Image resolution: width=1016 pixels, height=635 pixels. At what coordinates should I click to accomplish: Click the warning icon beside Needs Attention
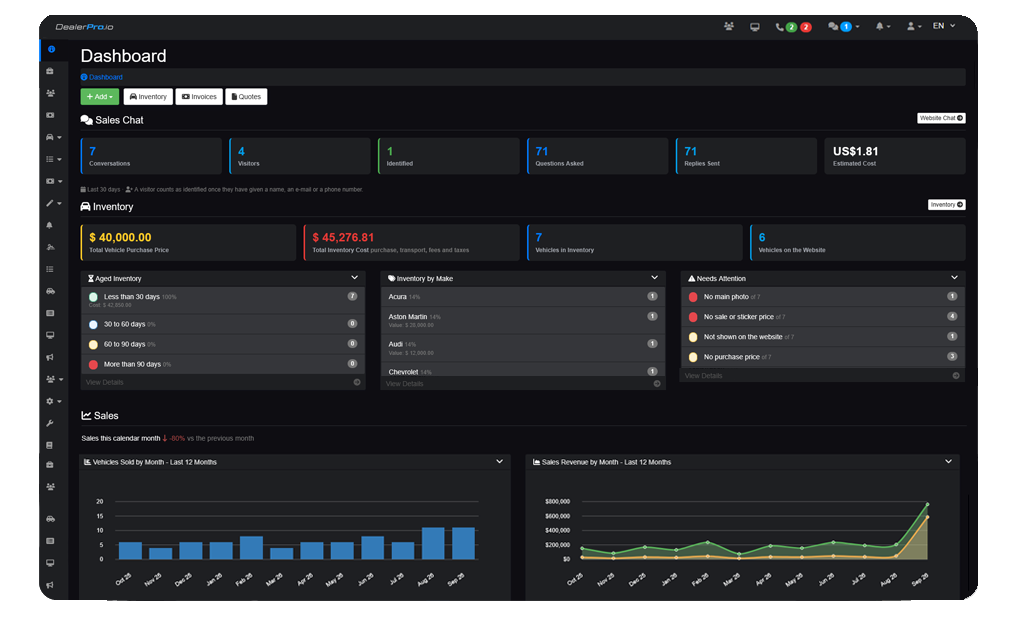tap(691, 279)
